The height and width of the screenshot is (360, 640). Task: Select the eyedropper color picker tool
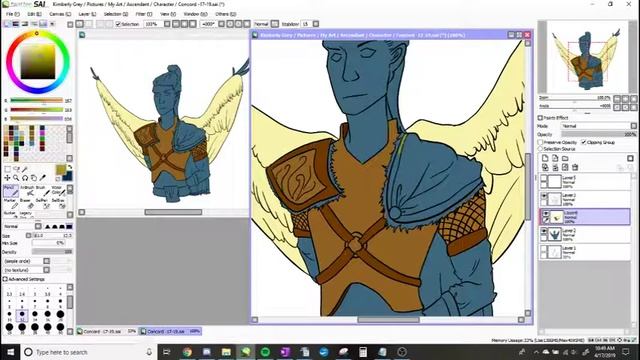coord(43,178)
